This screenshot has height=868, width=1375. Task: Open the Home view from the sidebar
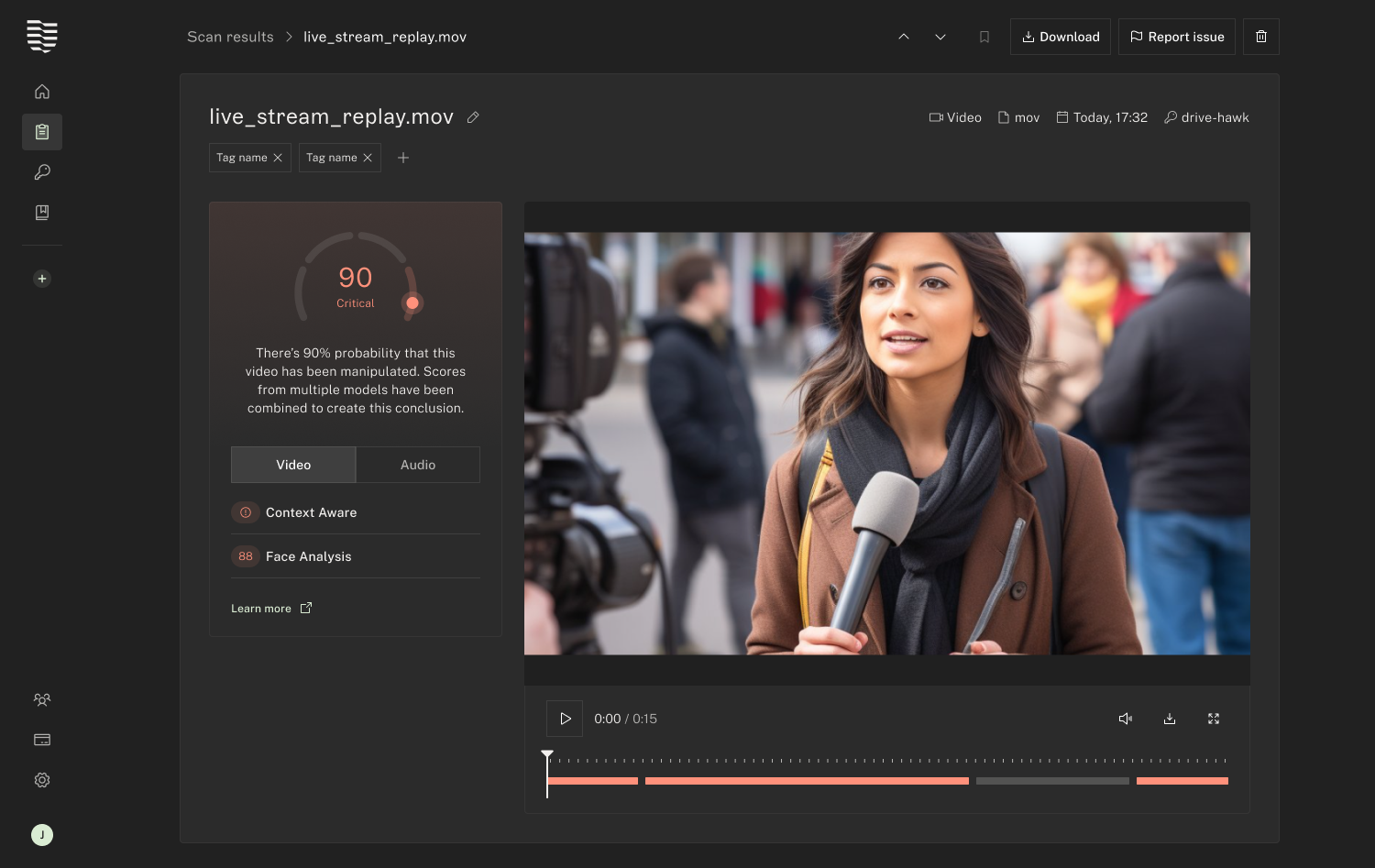pyautogui.click(x=41, y=91)
